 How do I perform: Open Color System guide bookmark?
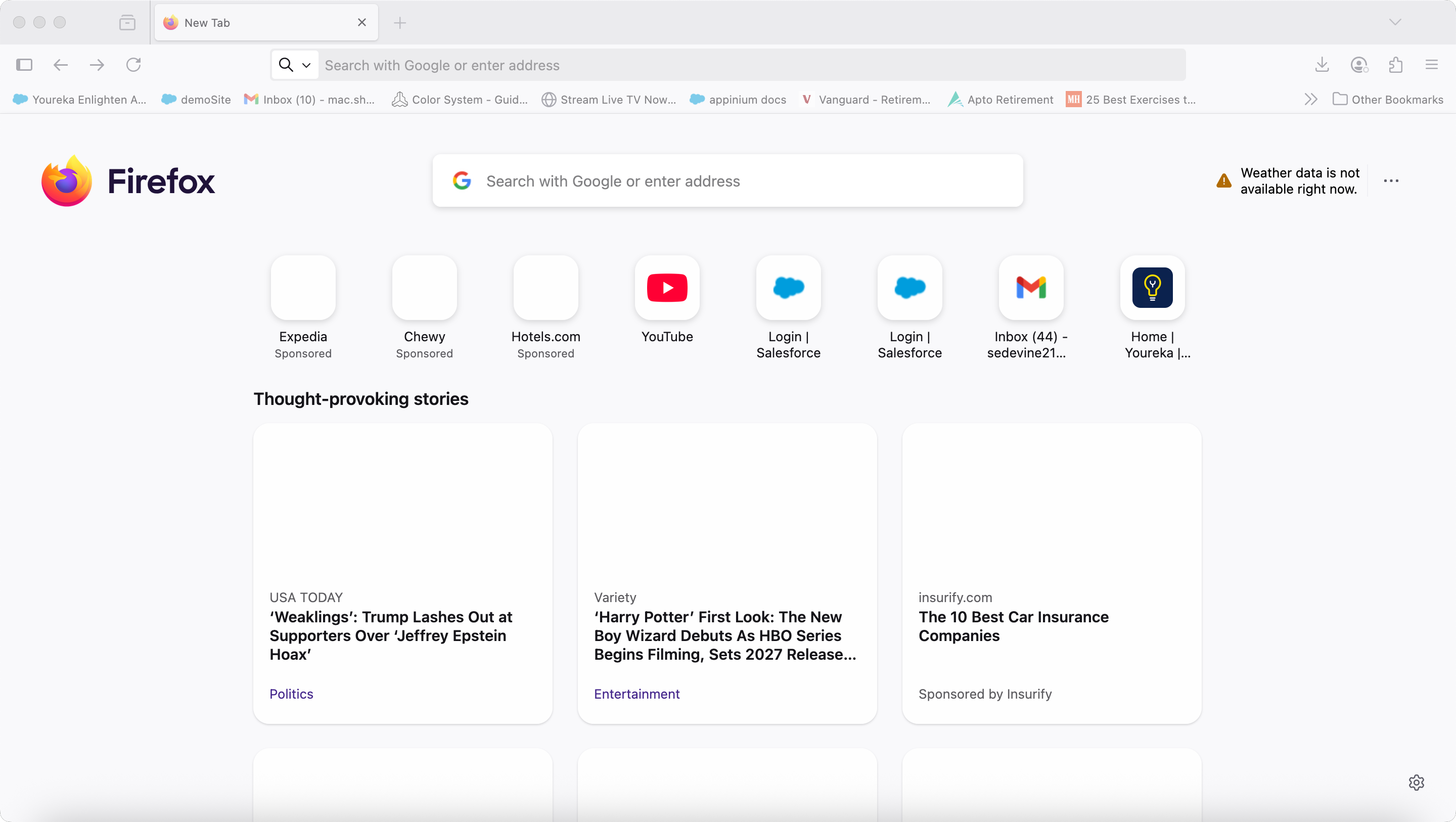(460, 100)
